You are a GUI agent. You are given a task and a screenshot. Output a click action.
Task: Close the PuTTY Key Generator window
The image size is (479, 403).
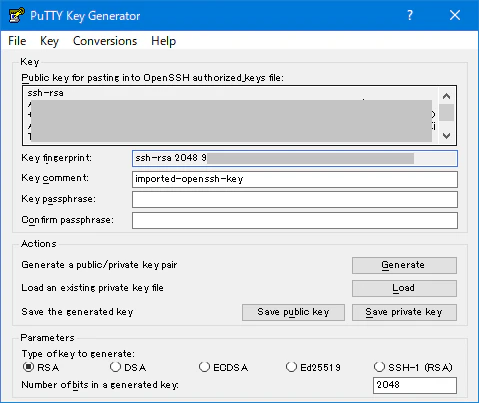pyautogui.click(x=455, y=15)
